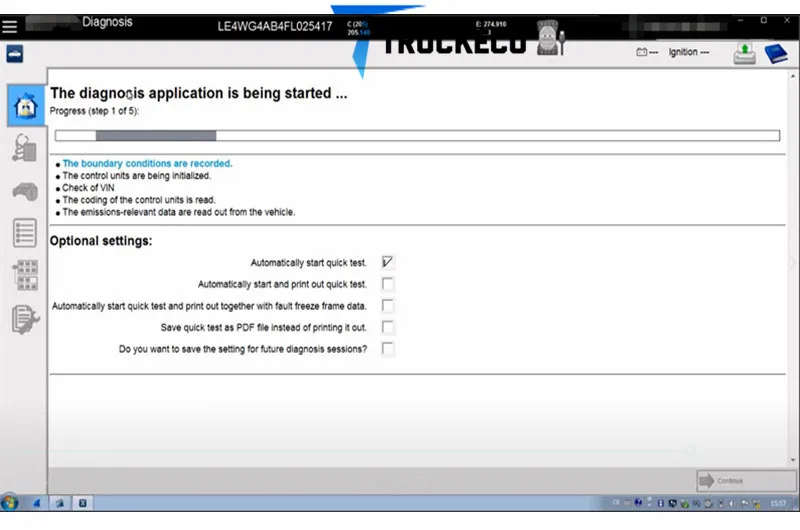Screen dimensions: 800x530
Task: Click the Ignition status indicator
Action: pyautogui.click(x=689, y=52)
